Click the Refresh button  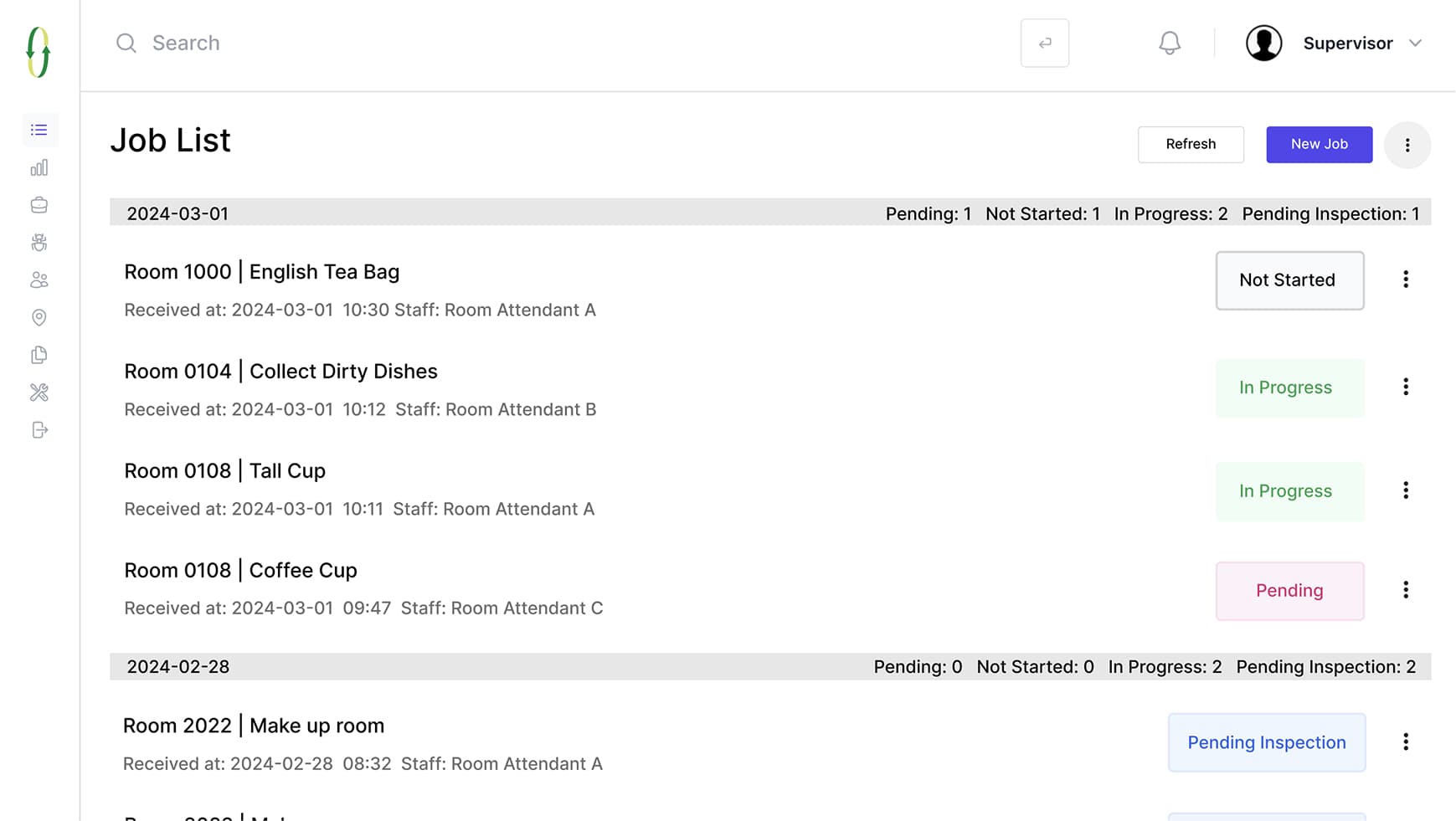pos(1191,144)
